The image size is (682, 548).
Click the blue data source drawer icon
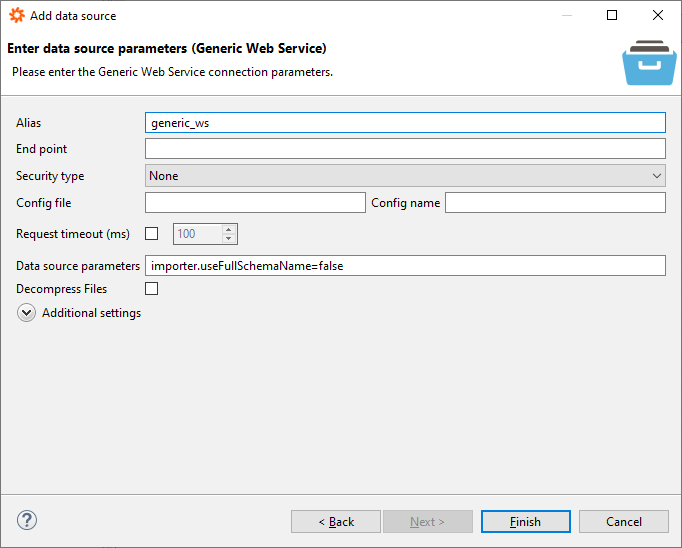[649, 63]
